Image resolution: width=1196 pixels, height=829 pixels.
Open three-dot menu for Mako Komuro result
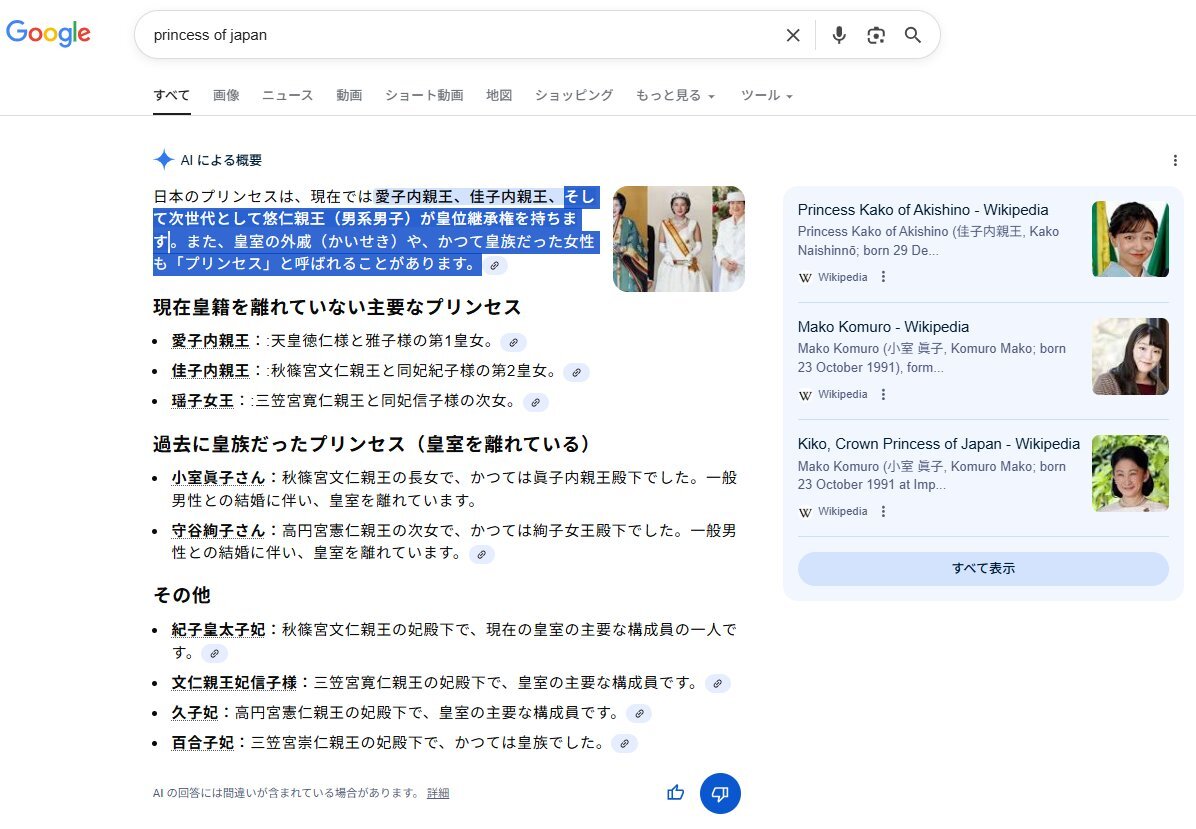coord(883,394)
